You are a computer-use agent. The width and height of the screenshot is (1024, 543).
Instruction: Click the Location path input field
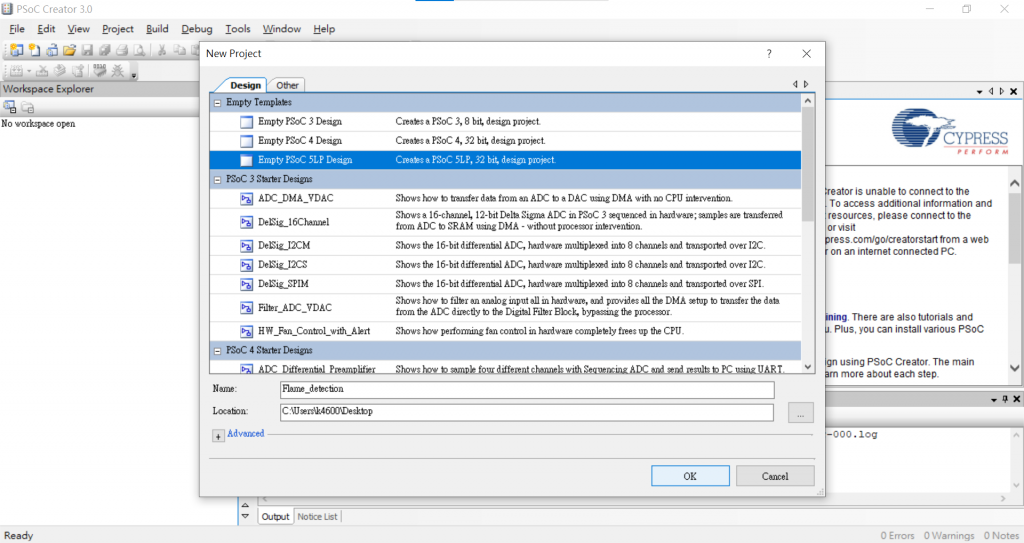pyautogui.click(x=527, y=412)
